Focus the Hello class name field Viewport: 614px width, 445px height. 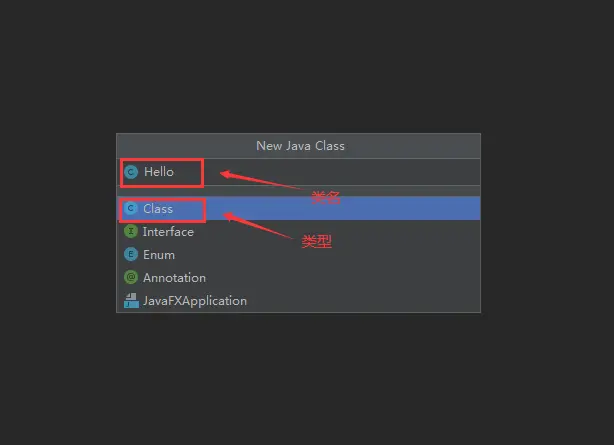tap(299, 172)
